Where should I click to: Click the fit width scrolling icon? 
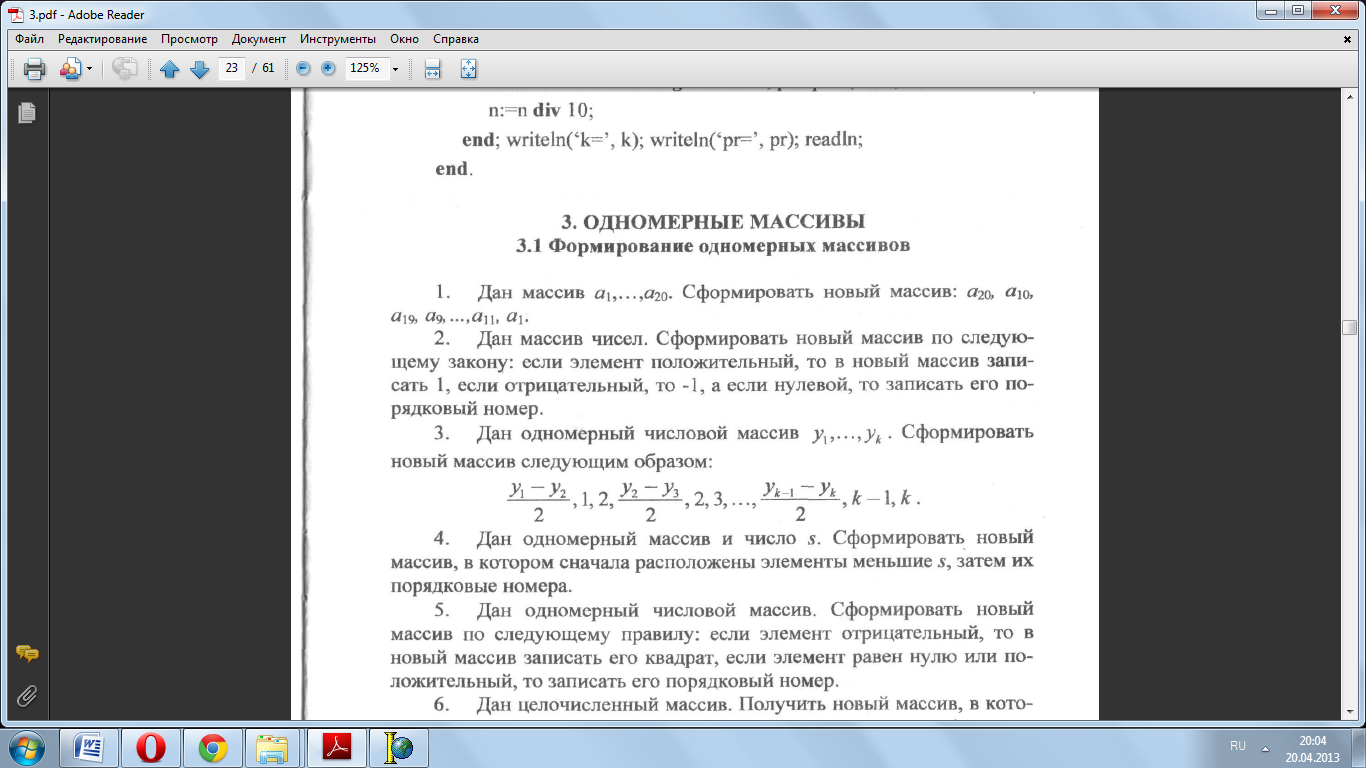(433, 69)
